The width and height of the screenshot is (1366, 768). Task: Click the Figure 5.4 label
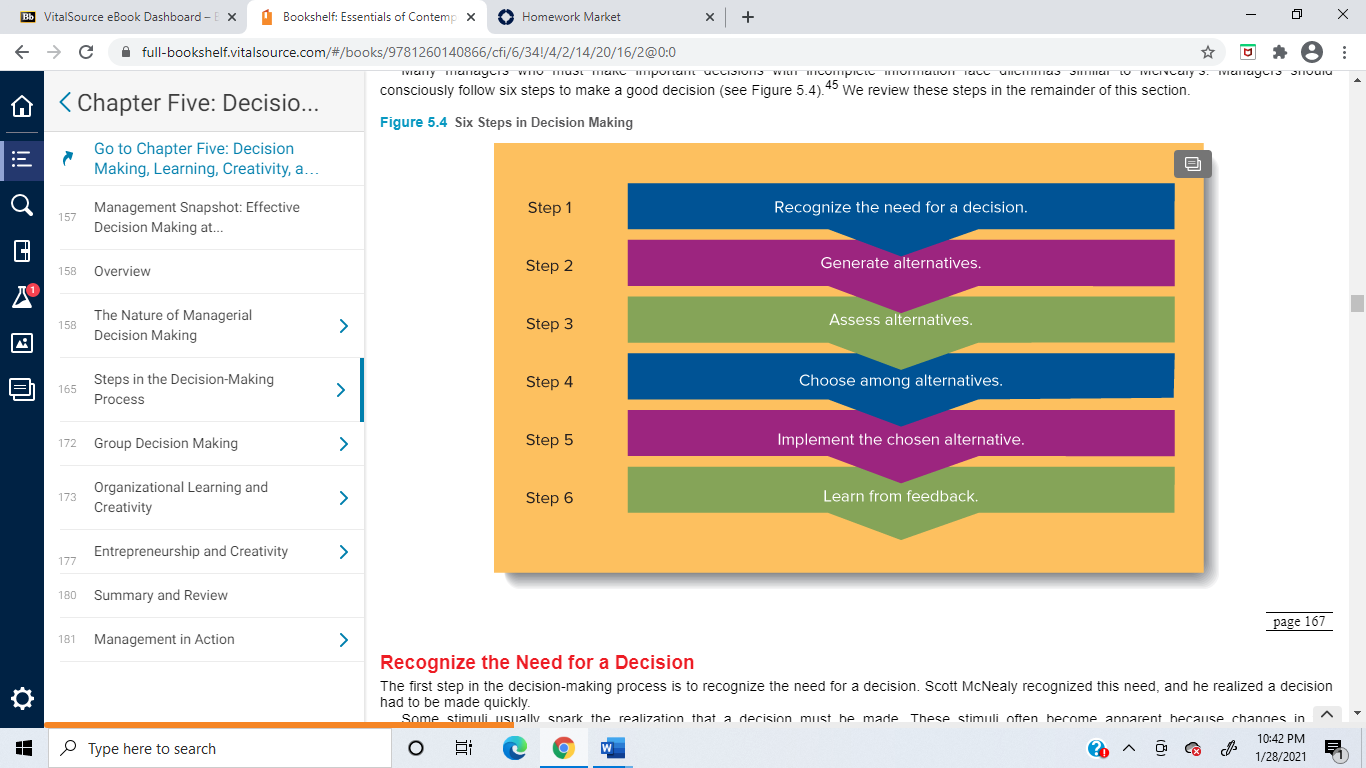pos(413,123)
